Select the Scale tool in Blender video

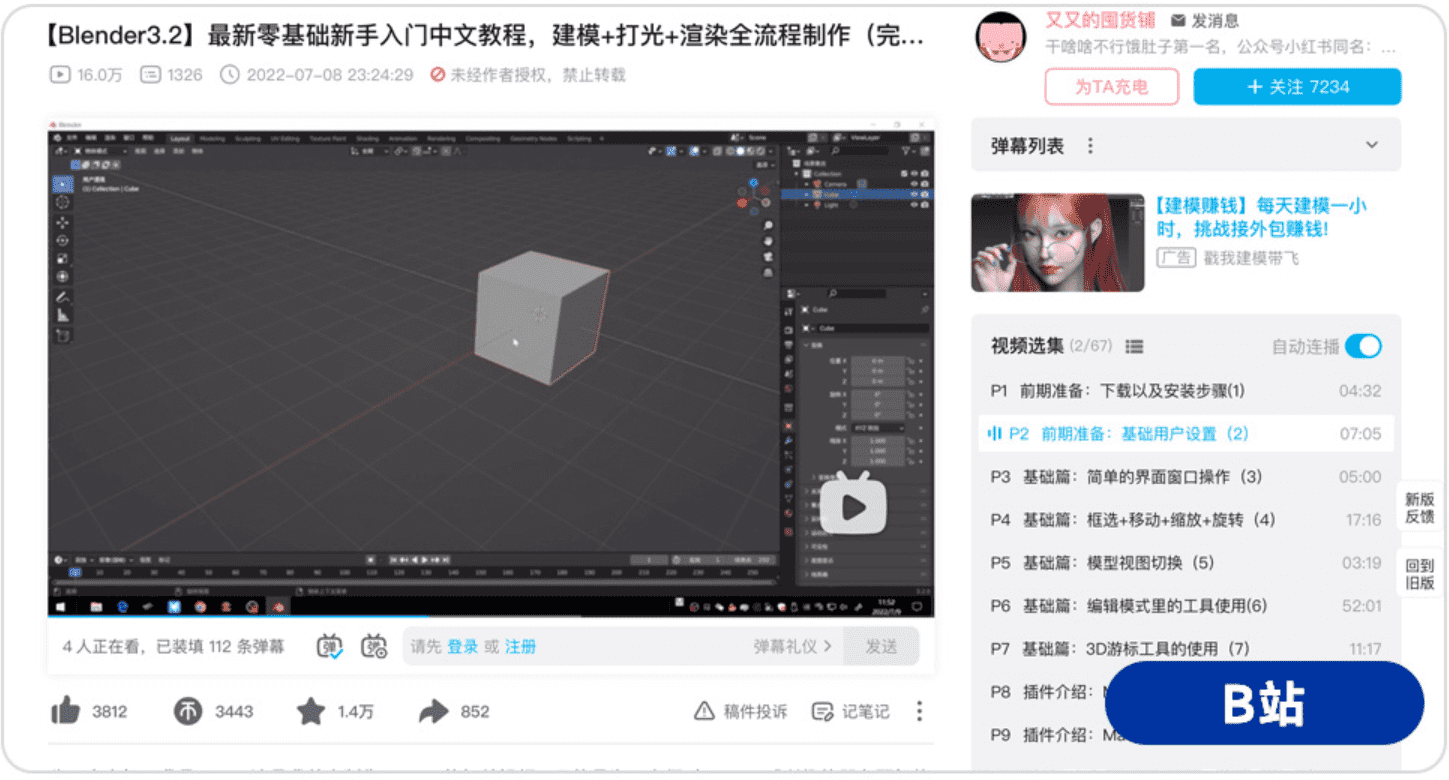click(63, 258)
